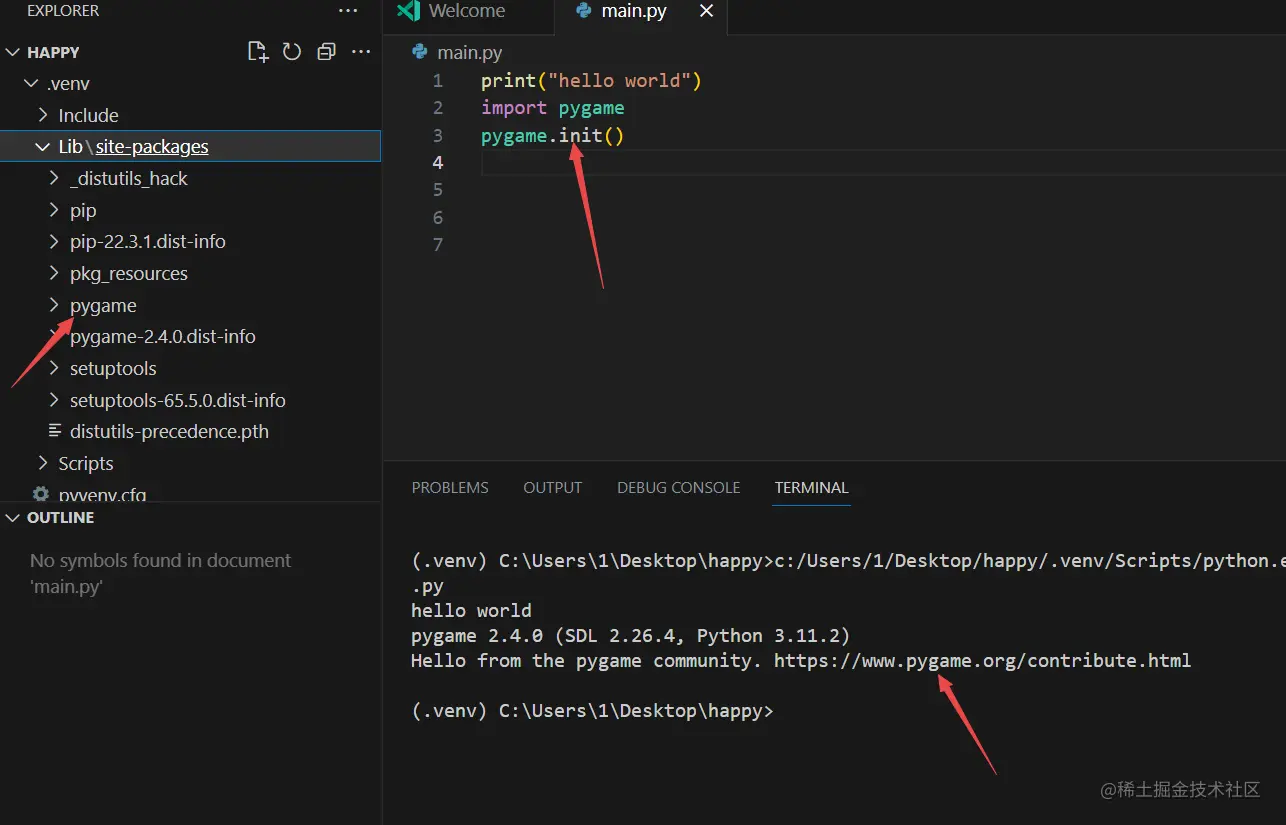
Task: Click the file icon beside distutils-precedence.pth
Action: [55, 432]
